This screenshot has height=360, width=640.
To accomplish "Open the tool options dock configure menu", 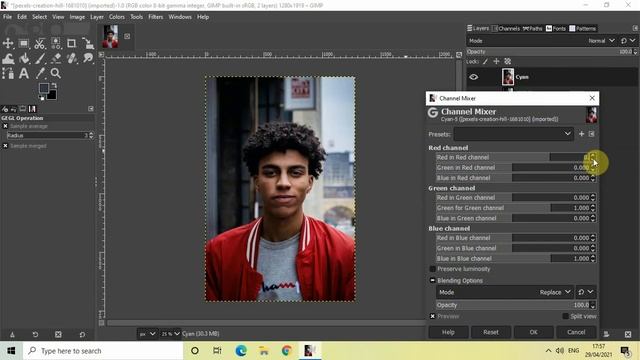I will point(91,109).
